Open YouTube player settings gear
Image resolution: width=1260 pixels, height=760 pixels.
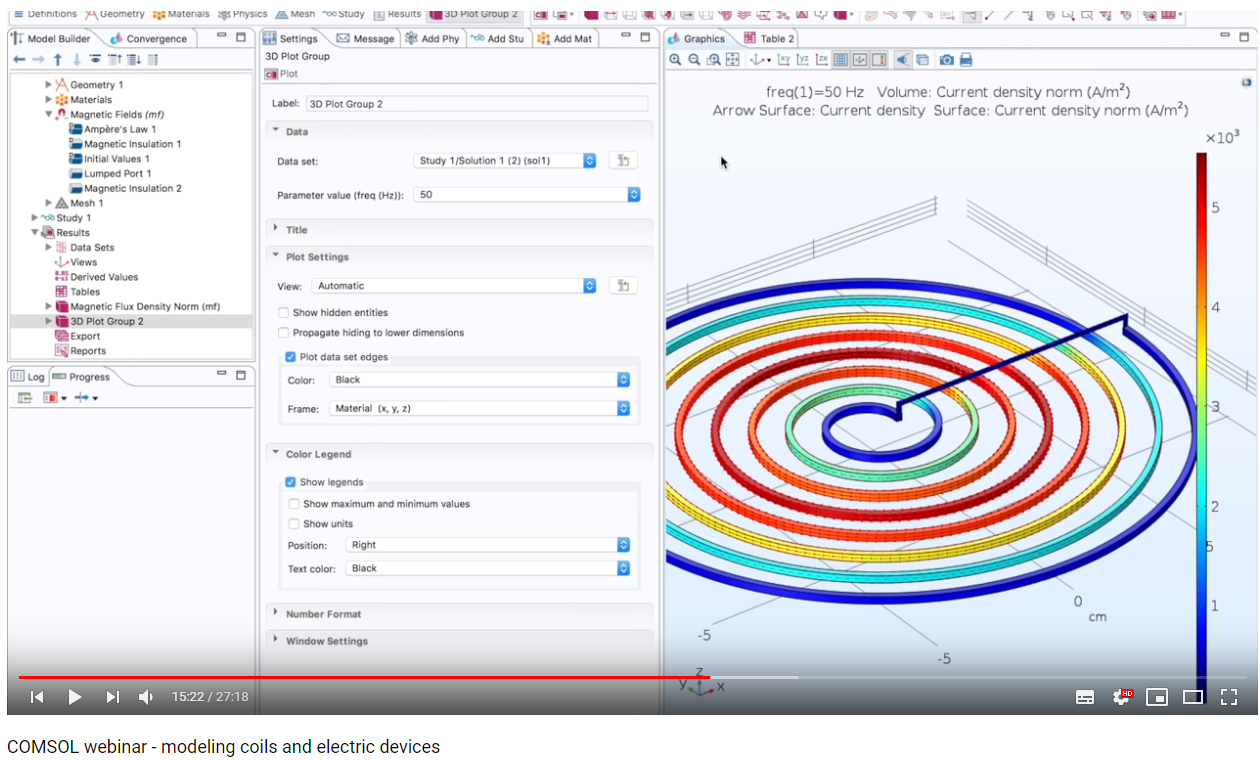pos(1121,697)
